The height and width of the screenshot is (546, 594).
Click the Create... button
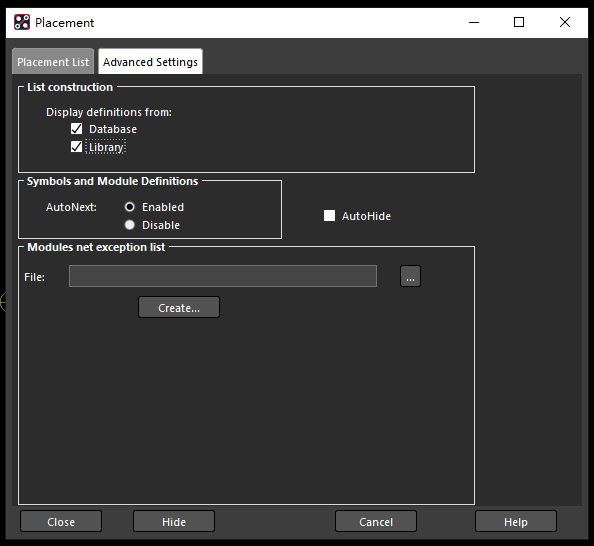(179, 307)
